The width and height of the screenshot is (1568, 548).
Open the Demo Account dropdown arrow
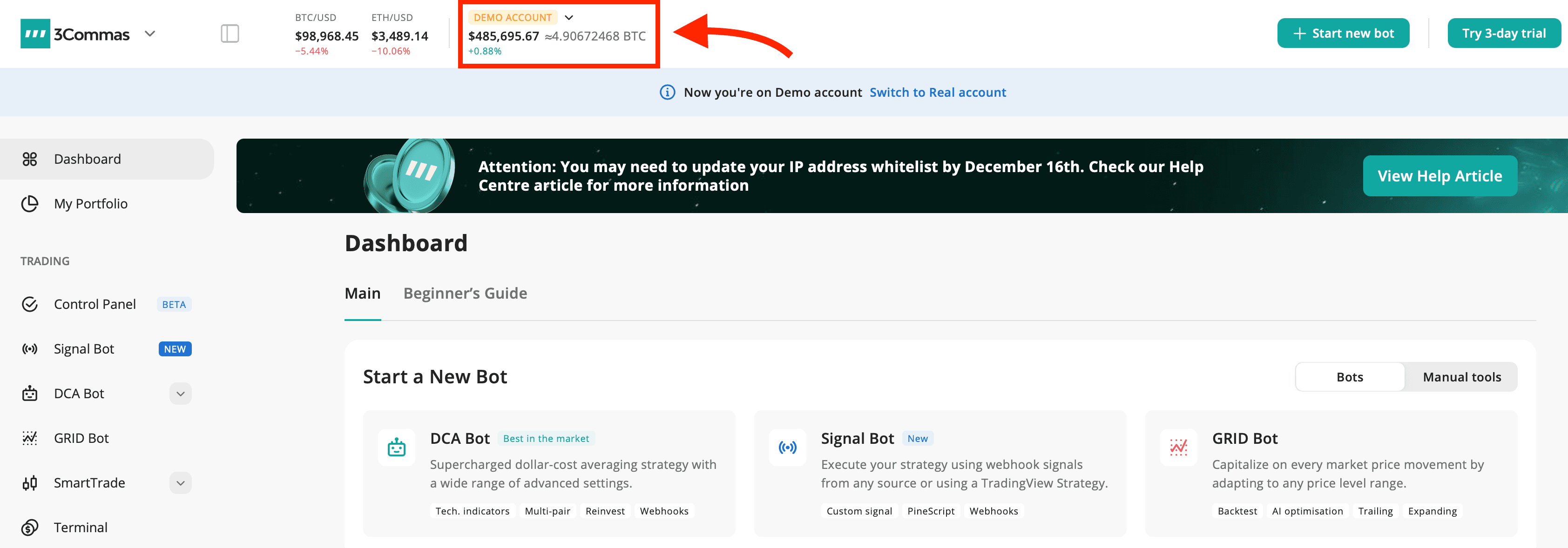point(568,18)
